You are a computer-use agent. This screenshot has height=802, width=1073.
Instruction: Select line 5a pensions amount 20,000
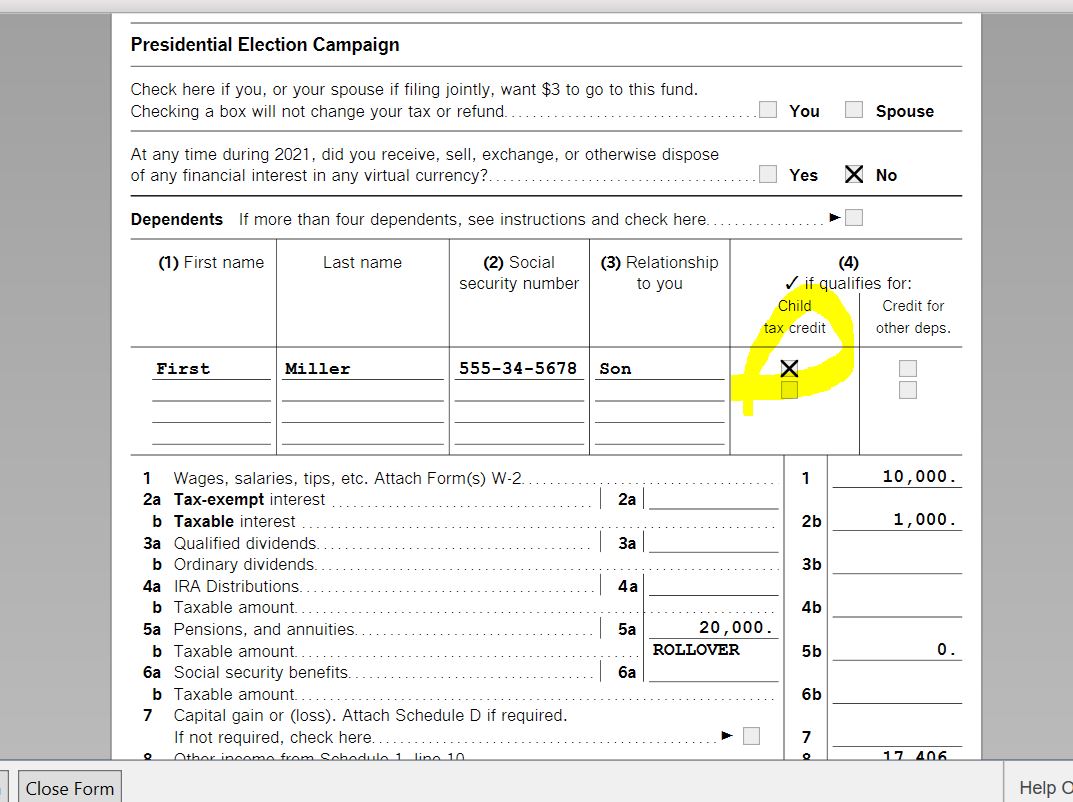click(x=713, y=628)
